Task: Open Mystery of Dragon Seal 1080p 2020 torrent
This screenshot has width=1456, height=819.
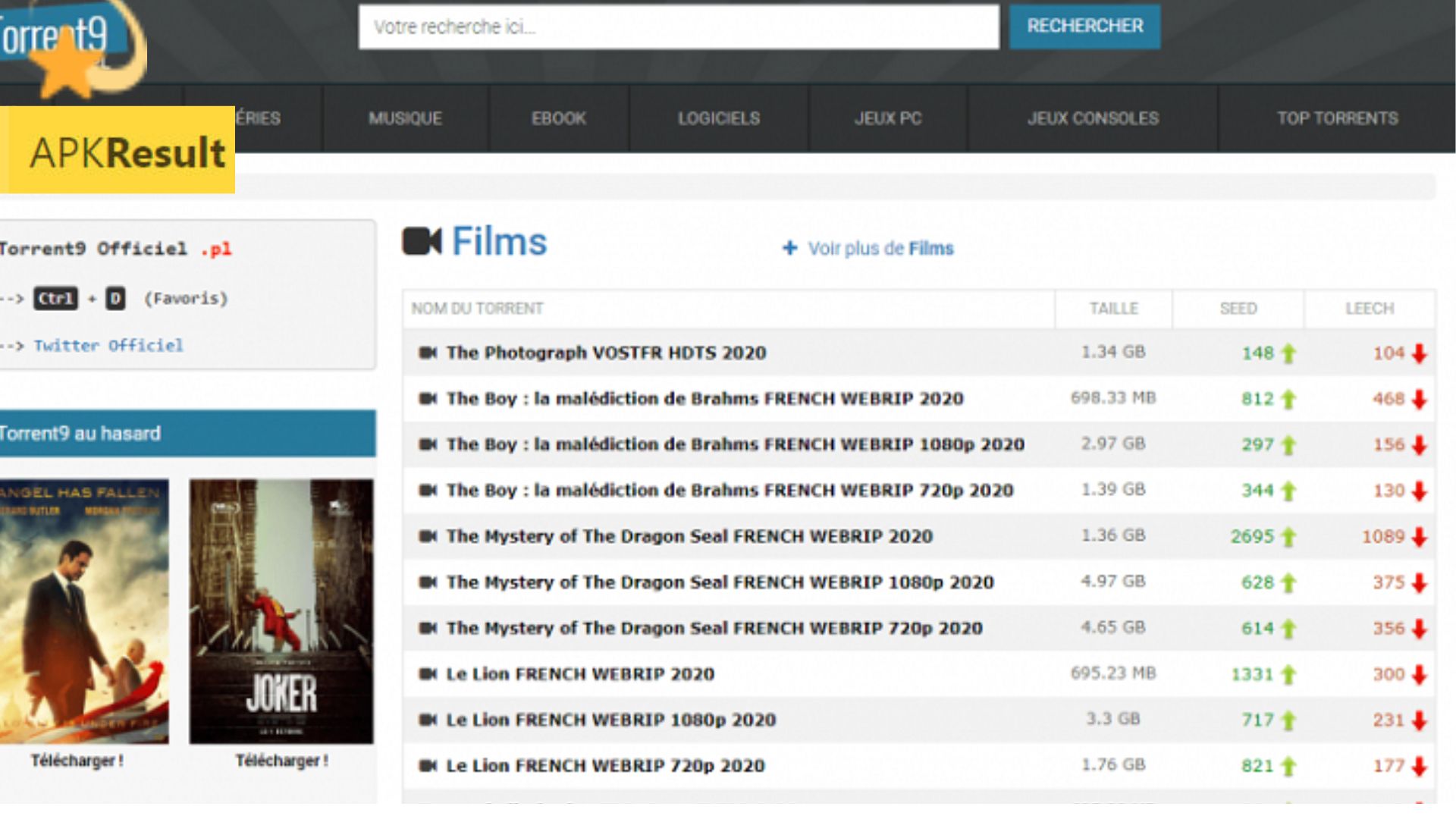Action: (x=720, y=582)
